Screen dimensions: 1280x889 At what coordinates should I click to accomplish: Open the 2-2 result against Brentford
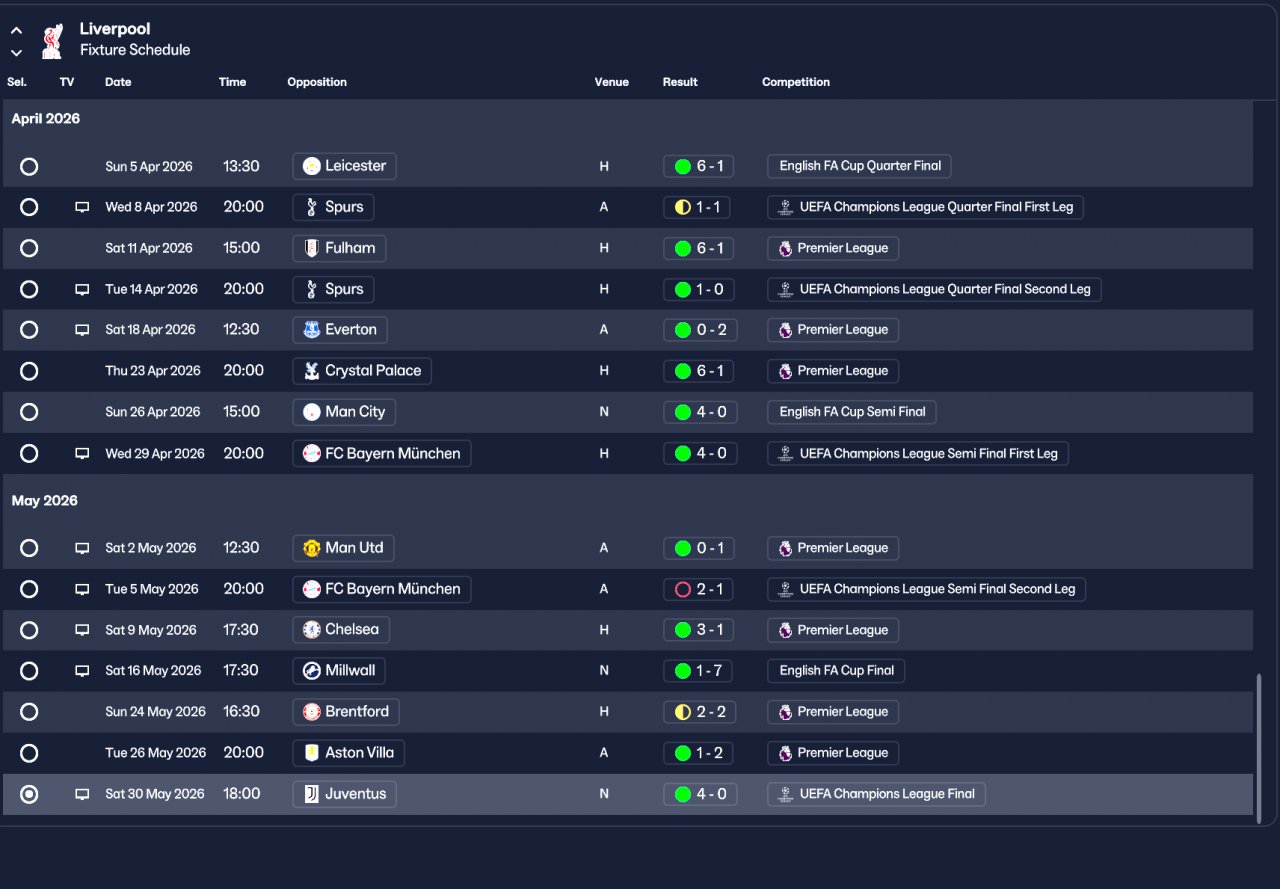700,712
